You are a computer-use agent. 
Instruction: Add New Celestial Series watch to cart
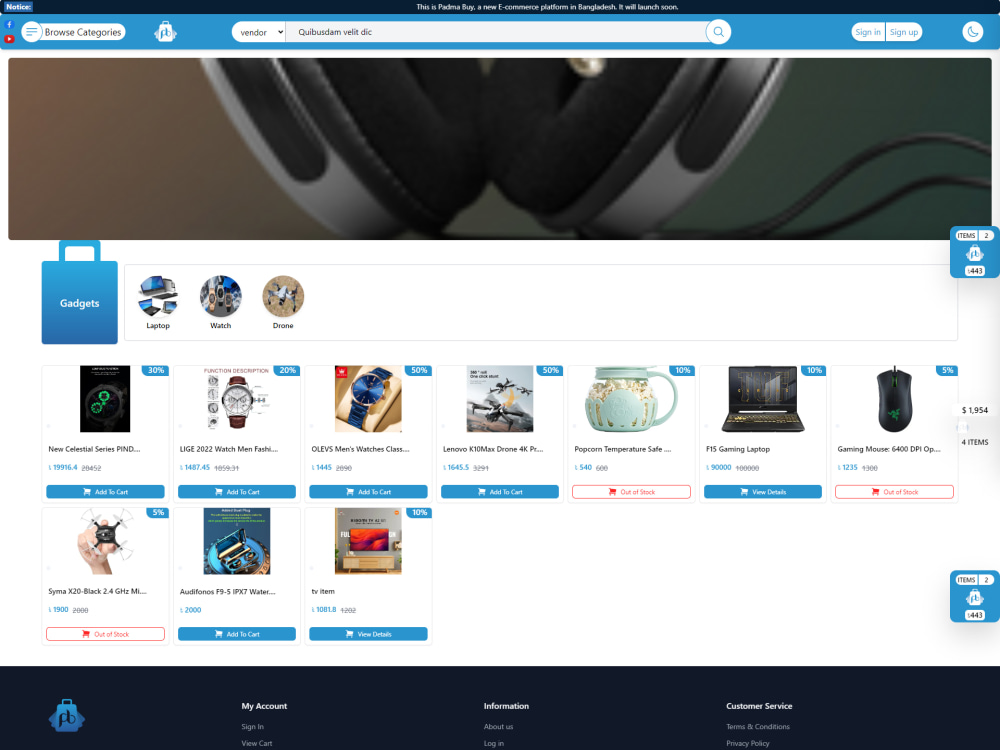click(105, 492)
